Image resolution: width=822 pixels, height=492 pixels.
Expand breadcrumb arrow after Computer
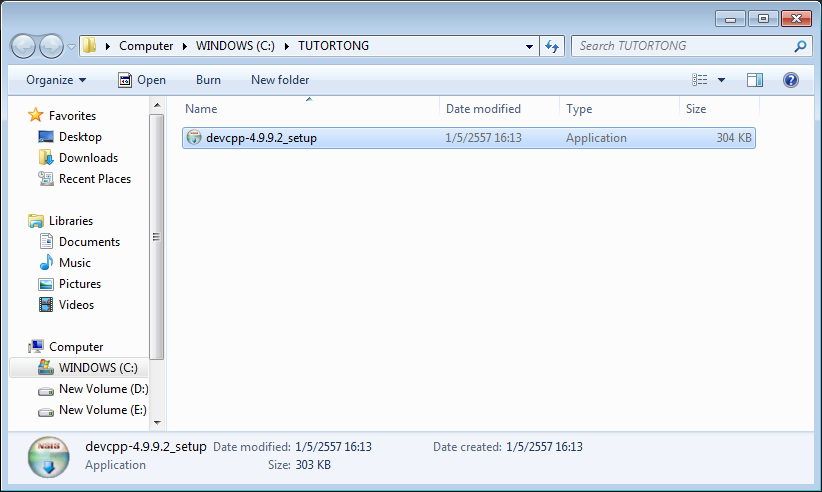[x=185, y=46]
